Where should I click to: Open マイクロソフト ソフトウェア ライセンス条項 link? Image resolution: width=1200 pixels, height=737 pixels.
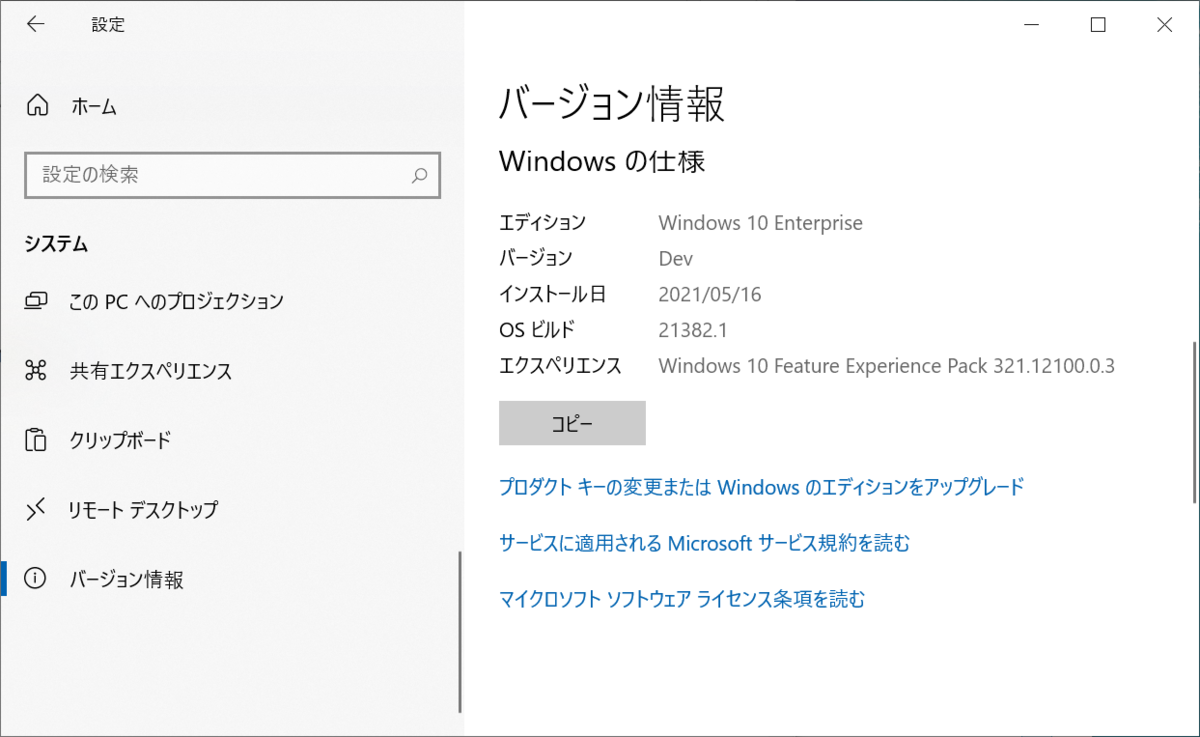pos(681,599)
